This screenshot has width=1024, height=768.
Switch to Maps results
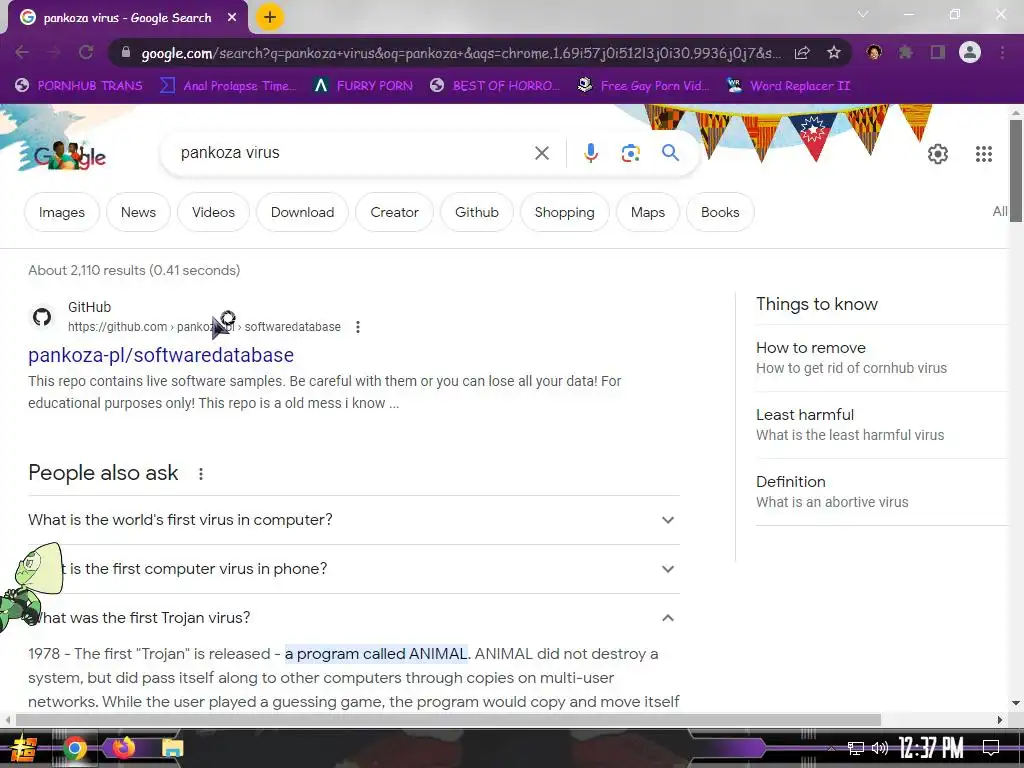point(648,212)
